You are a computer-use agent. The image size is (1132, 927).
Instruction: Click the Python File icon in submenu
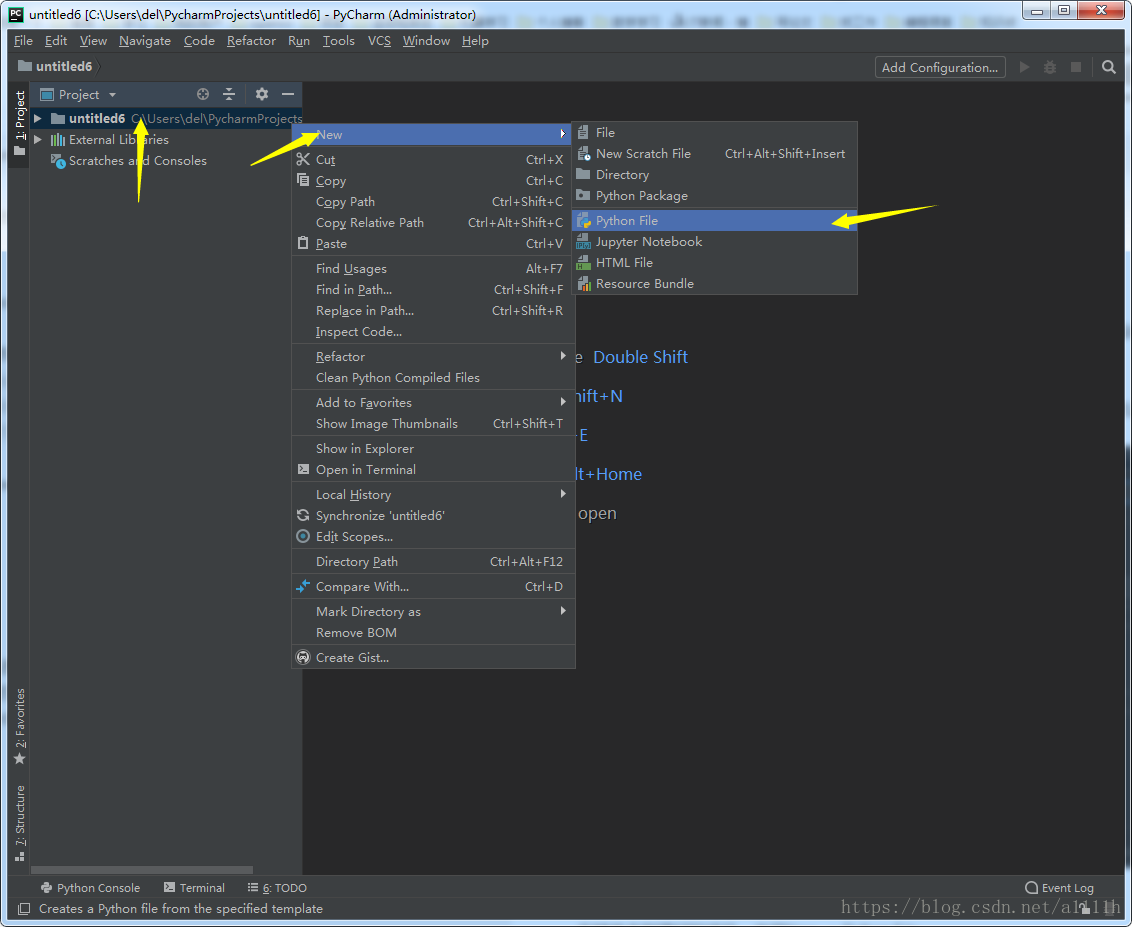583,220
